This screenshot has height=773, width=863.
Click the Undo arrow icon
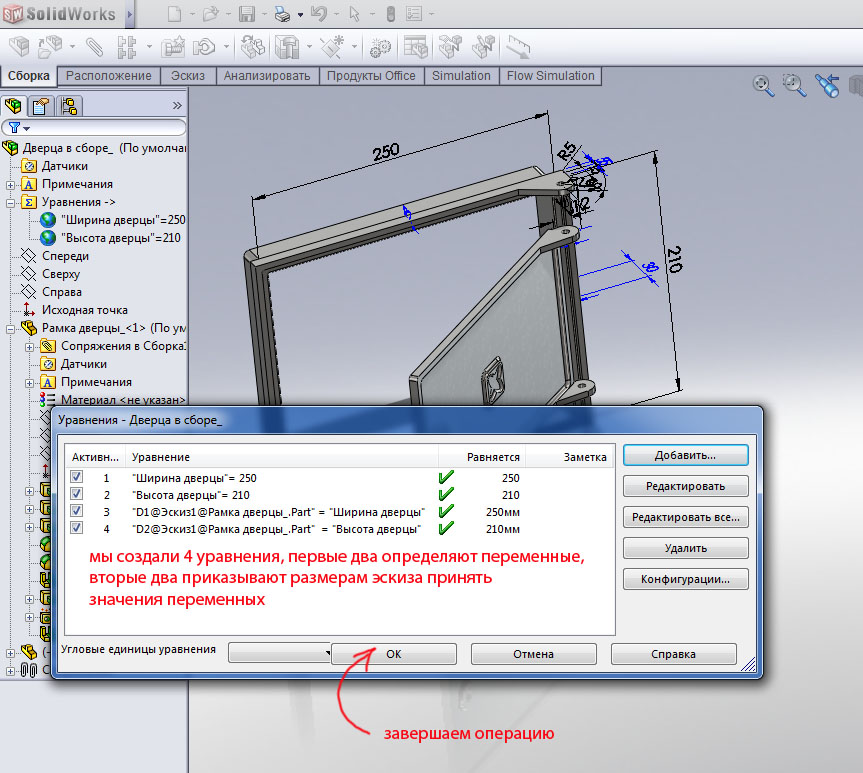click(x=318, y=14)
